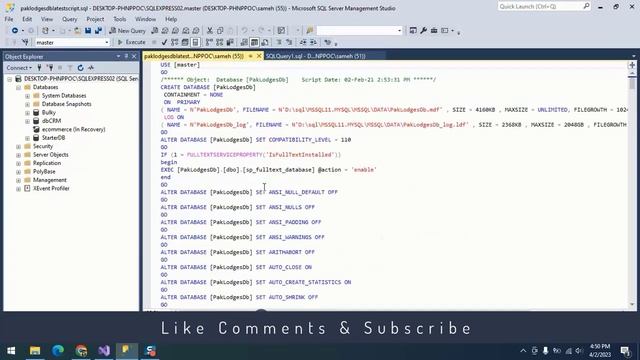This screenshot has height=360, width=640.
Task: Click the Comment out selected lines icon
Action: [x=279, y=42]
